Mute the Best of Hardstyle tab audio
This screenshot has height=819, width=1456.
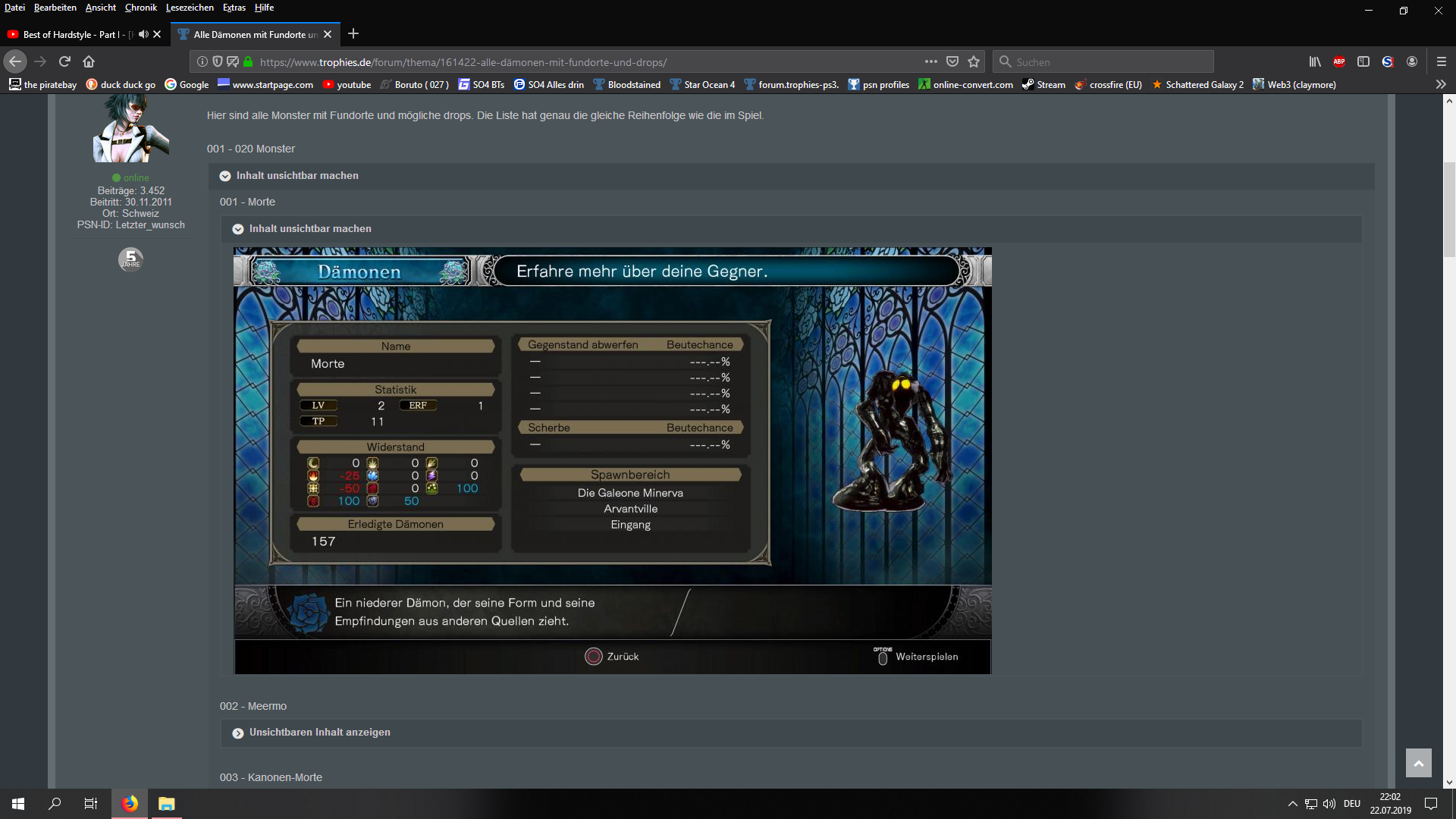143,34
